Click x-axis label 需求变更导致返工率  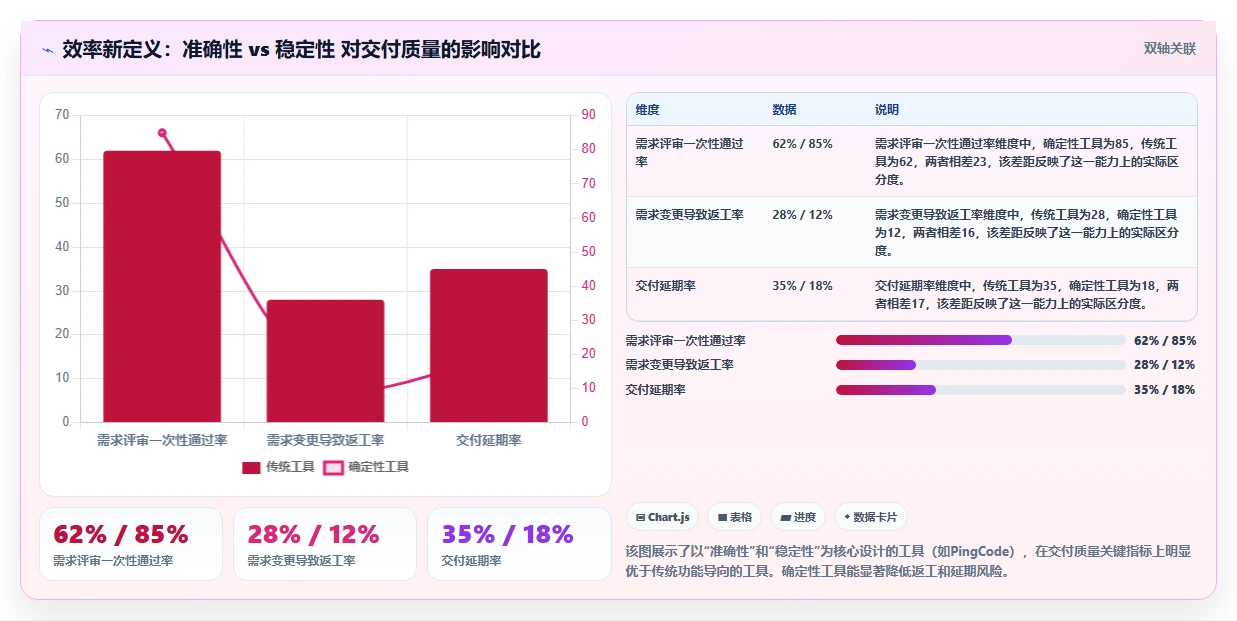325,440
